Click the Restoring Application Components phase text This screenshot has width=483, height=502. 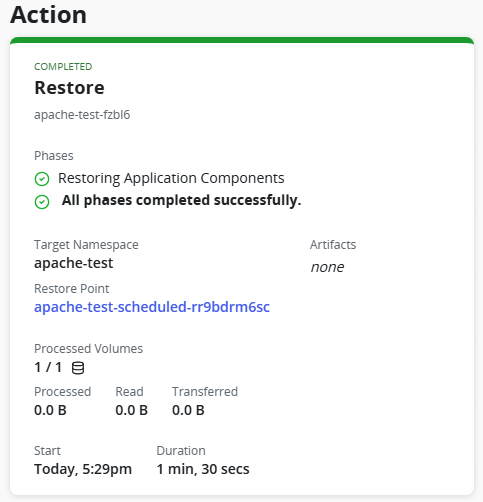pos(171,178)
